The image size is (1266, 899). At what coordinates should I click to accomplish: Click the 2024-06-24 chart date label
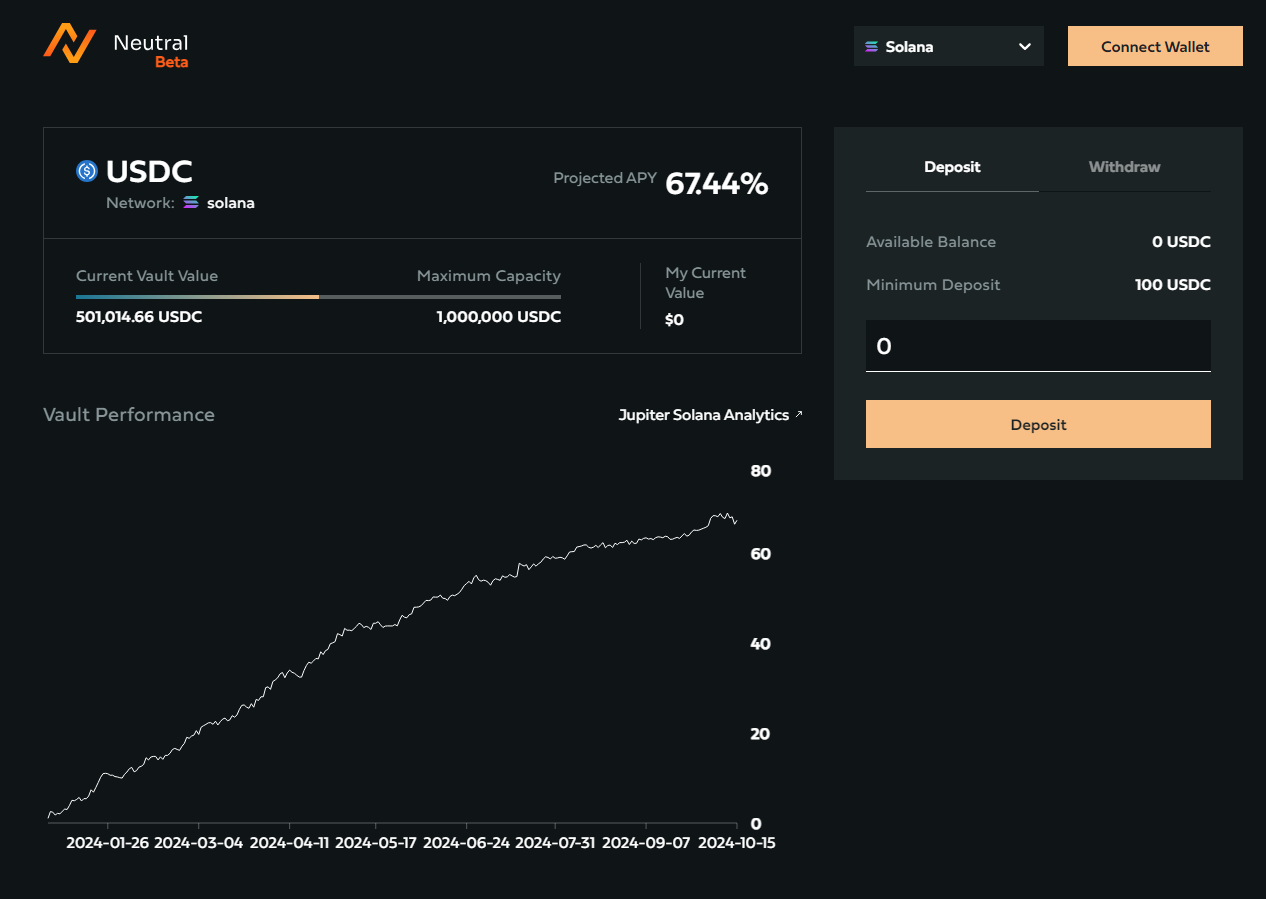467,843
